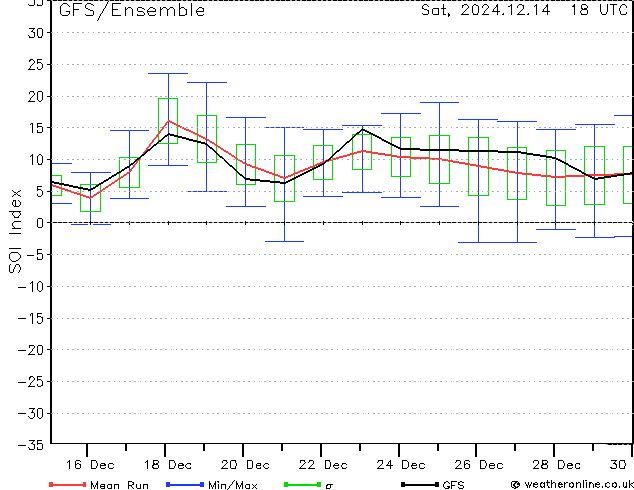The image size is (634, 490).
Task: Click the black GFS legend line
Action: [420, 484]
